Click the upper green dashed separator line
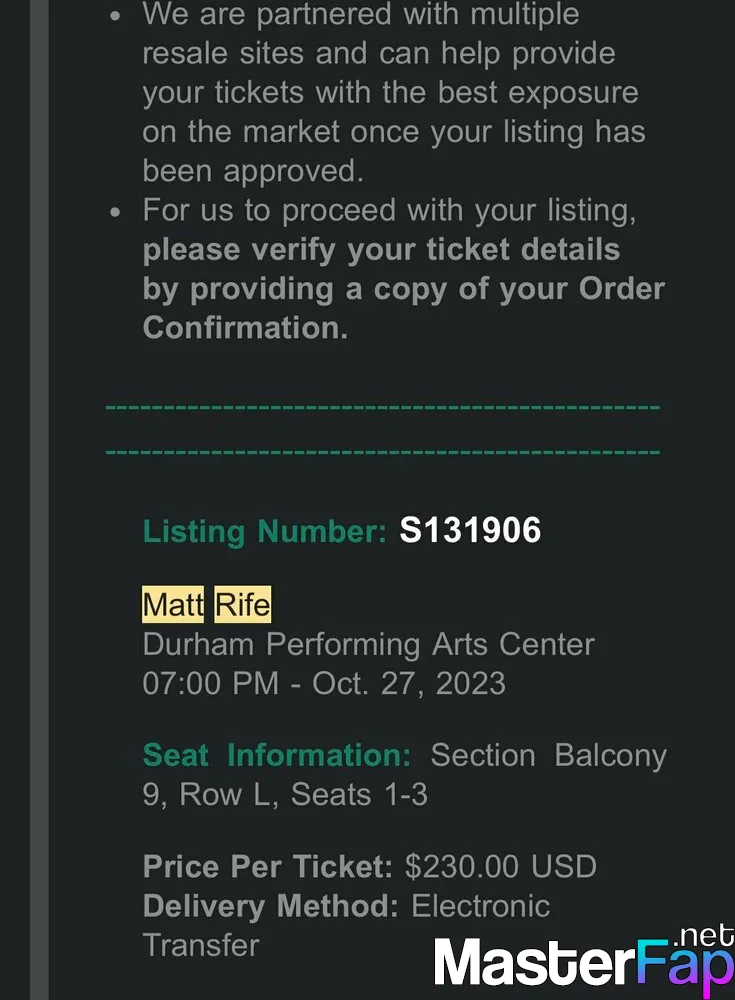 (x=383, y=407)
